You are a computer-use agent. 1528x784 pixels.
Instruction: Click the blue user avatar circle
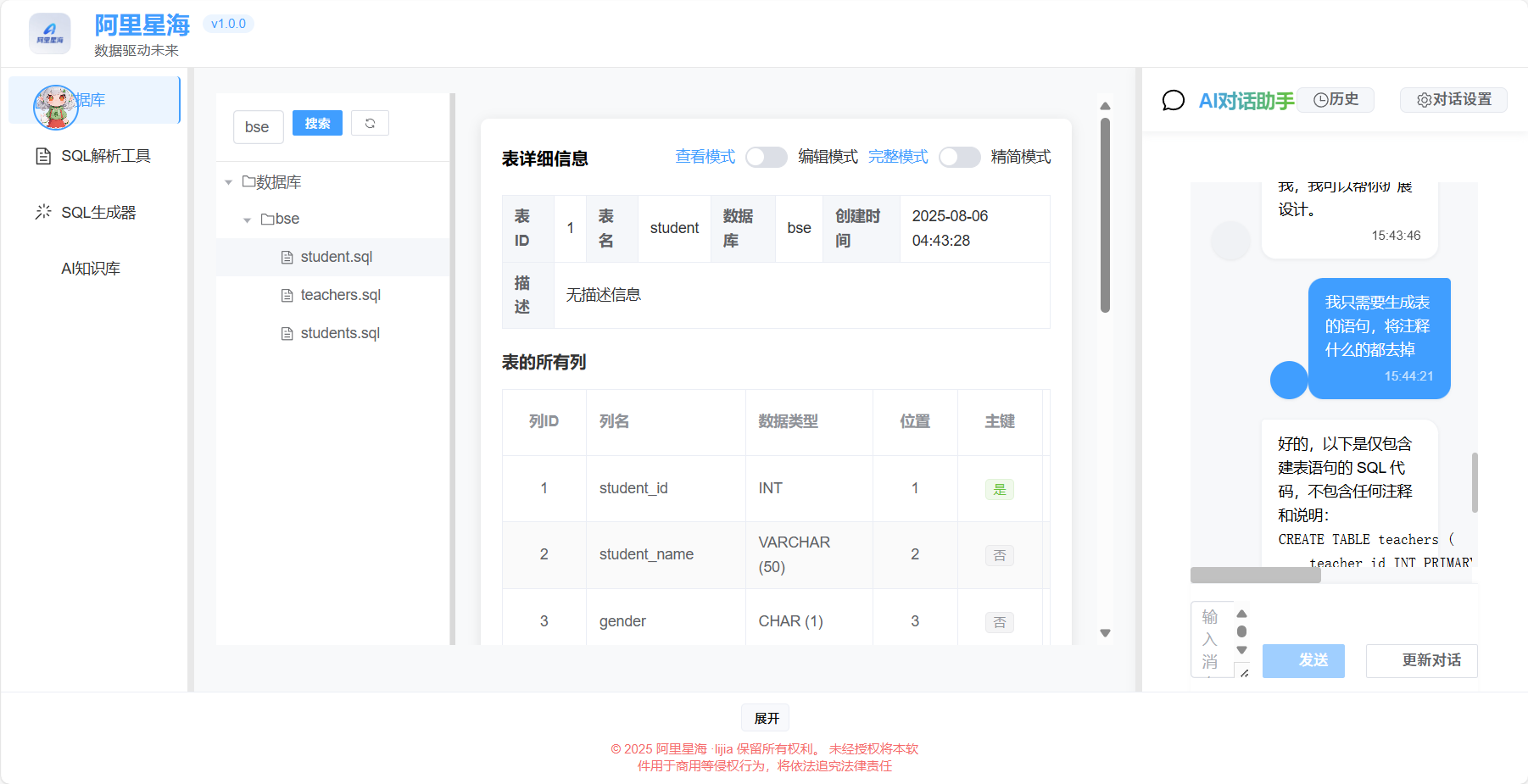pyautogui.click(x=1289, y=380)
